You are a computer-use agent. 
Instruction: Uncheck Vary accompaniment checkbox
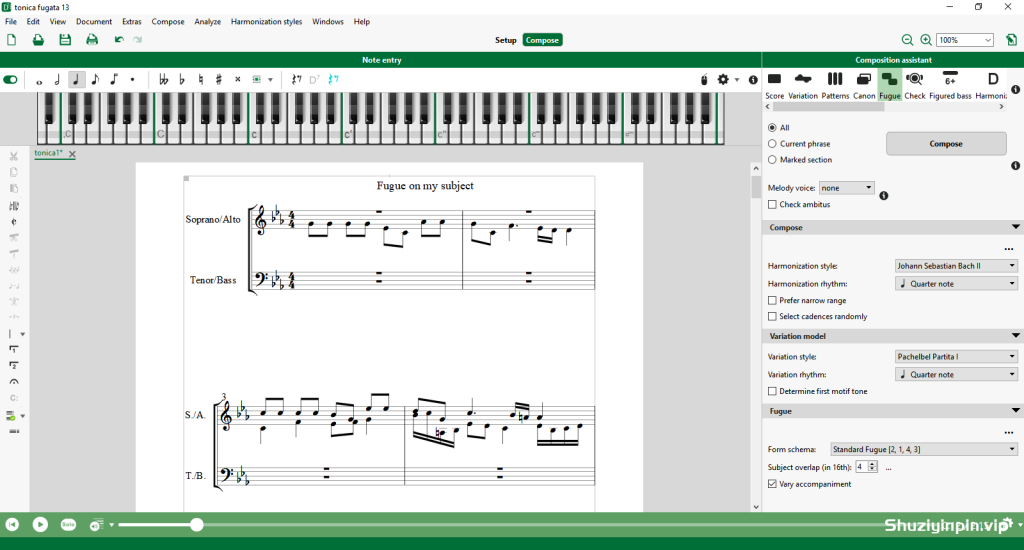(x=773, y=484)
